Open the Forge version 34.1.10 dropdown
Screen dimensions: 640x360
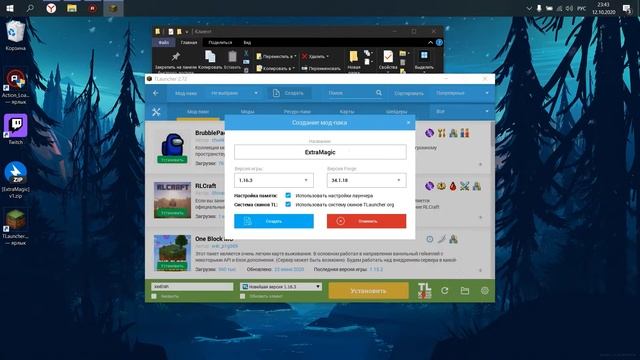pyautogui.click(x=367, y=180)
